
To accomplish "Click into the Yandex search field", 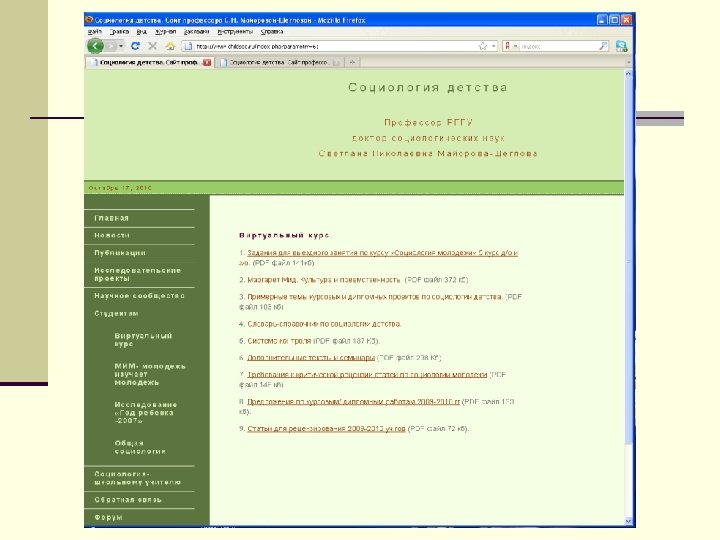I will 558,46.
